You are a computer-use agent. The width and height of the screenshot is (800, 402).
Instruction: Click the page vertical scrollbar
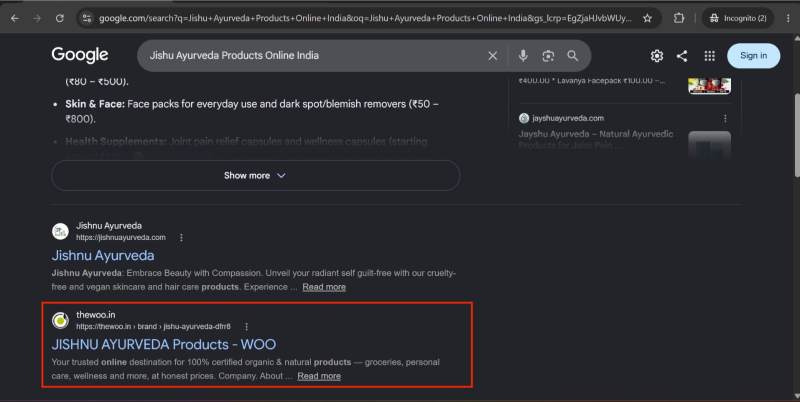click(796, 133)
